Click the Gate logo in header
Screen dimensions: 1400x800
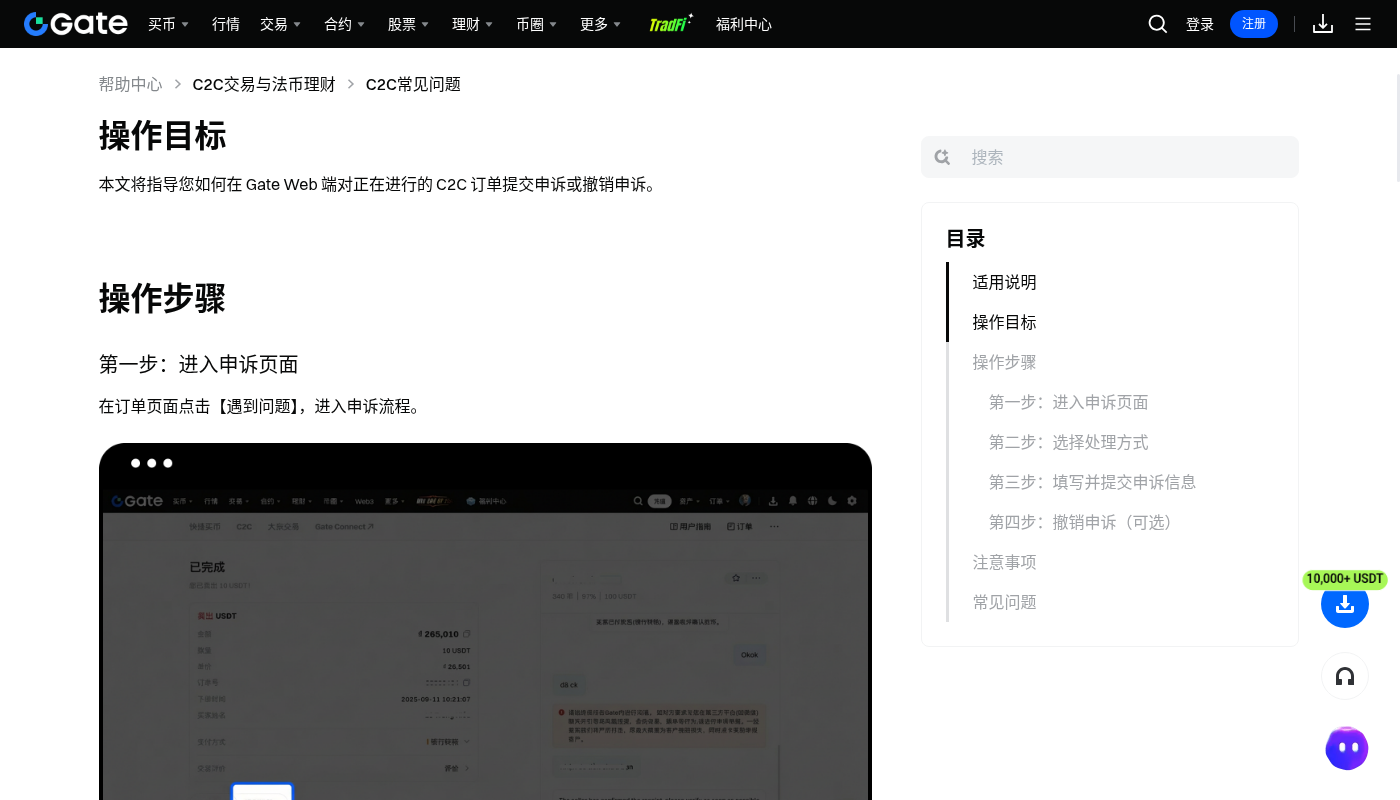point(76,24)
